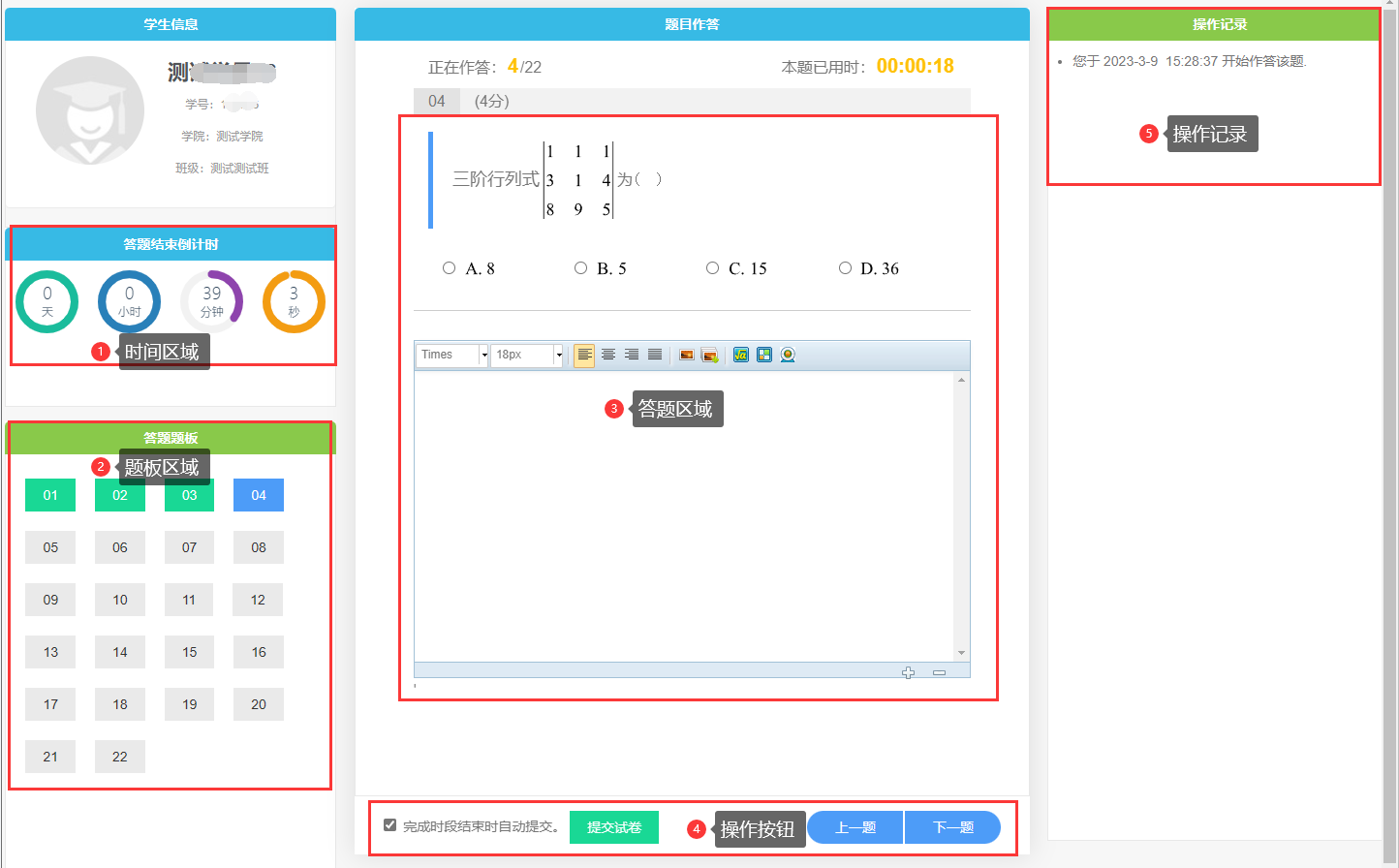The image size is (1399, 868).
Task: Jump to question 07 on the board
Action: [x=189, y=547]
